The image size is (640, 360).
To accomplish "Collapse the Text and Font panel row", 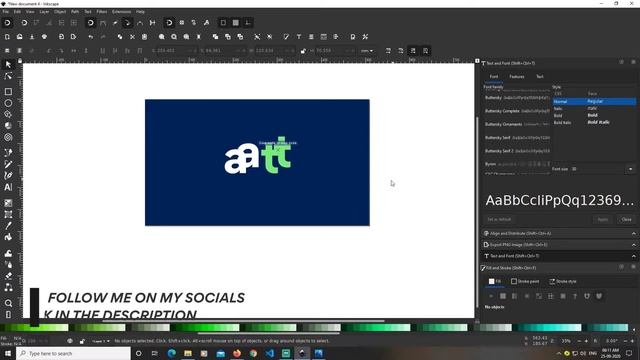I will coord(633,256).
